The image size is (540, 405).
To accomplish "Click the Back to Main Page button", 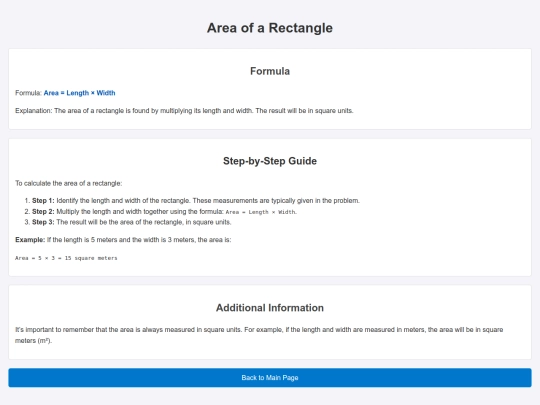I will pyautogui.click(x=270, y=377).
